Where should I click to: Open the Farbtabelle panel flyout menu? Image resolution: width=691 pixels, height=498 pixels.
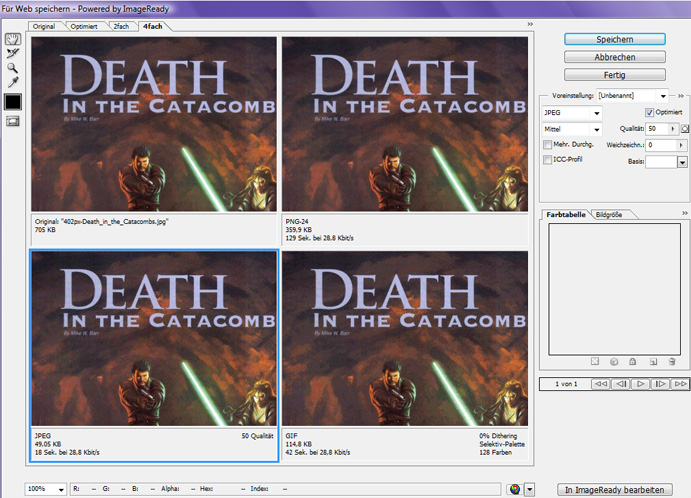[685, 213]
